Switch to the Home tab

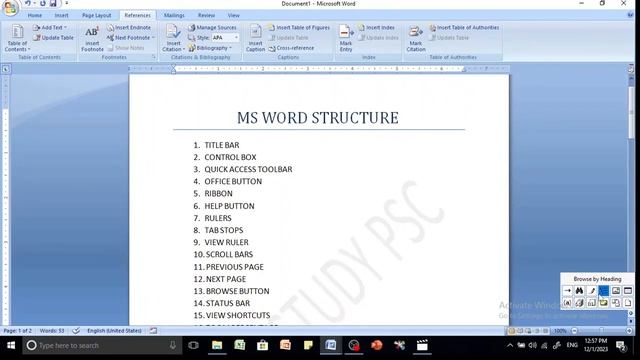pos(35,15)
